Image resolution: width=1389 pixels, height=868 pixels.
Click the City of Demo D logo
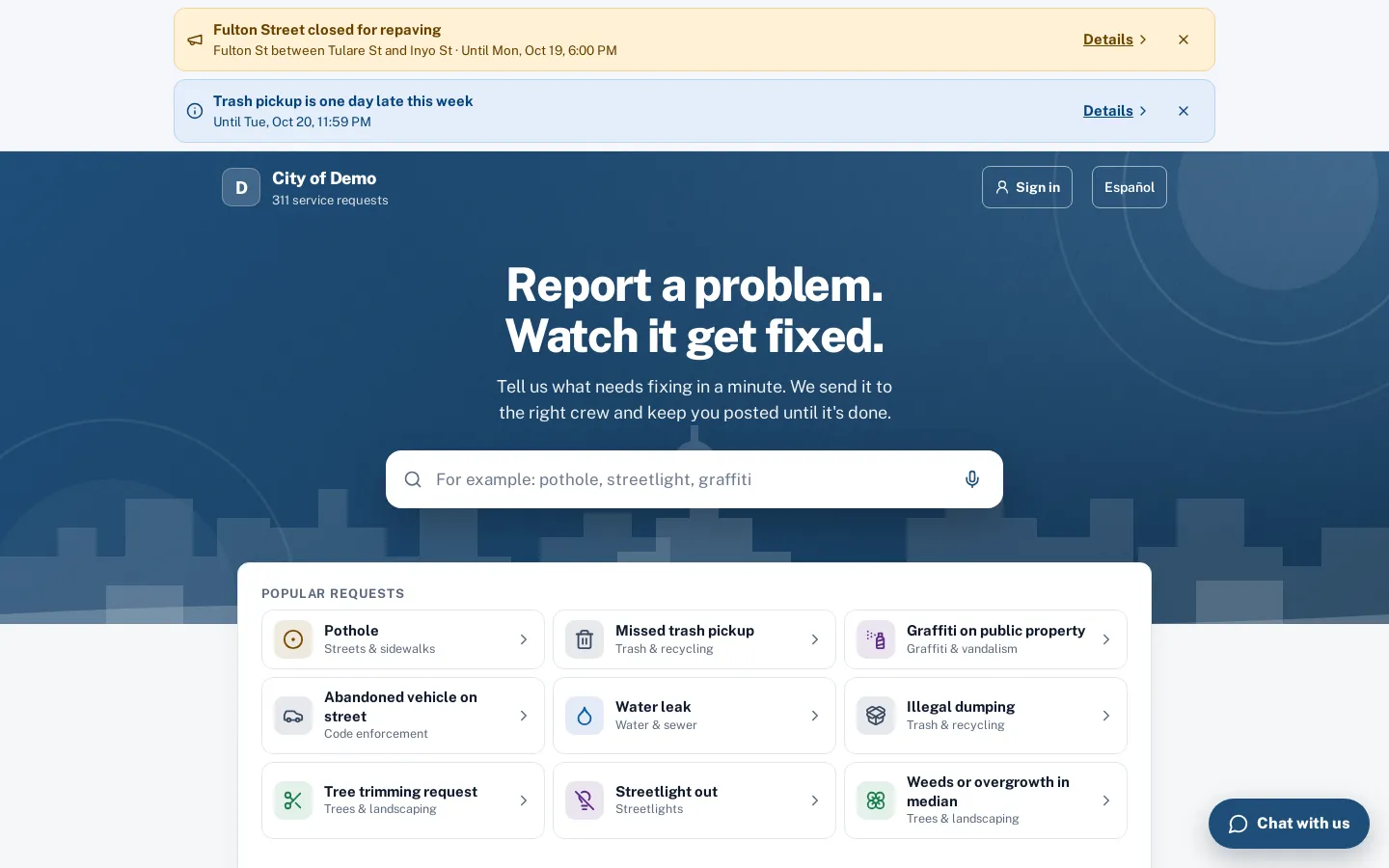pos(241,187)
